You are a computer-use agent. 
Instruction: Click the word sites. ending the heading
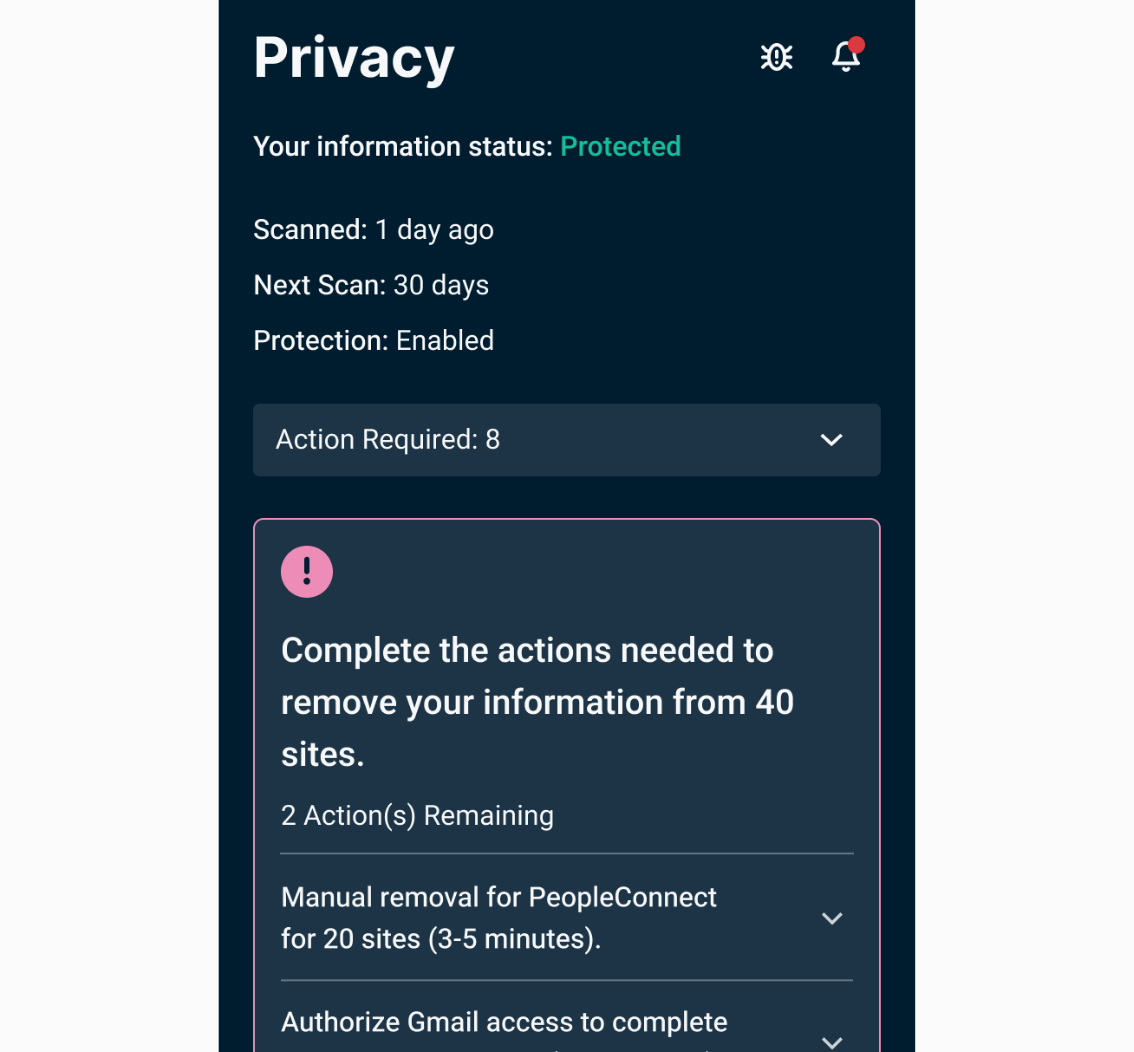(322, 755)
